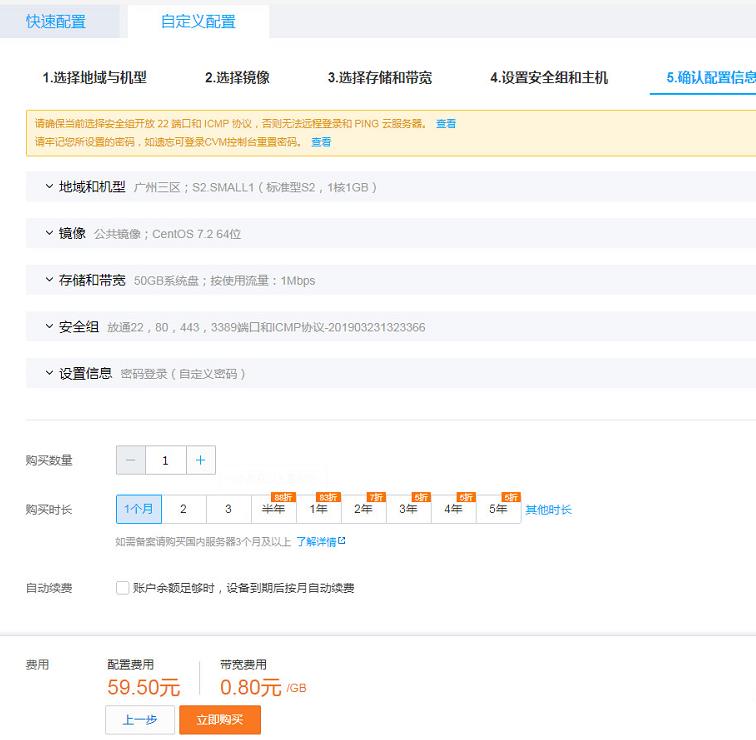The width and height of the screenshot is (756, 740).
Task: Click the minus icon to decrease purchase quantity
Action: point(131,460)
